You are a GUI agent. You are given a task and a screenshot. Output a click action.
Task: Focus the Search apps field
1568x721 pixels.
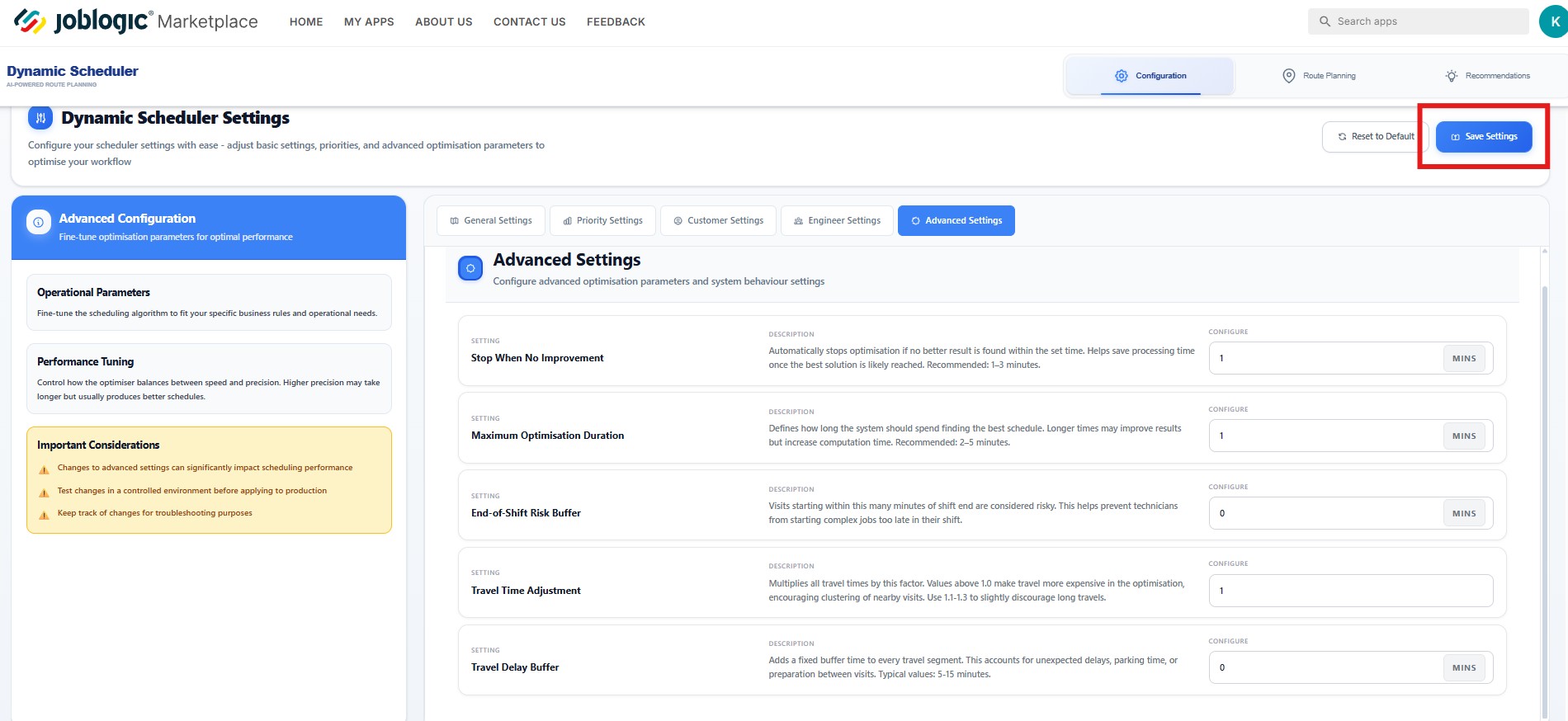click(1418, 21)
